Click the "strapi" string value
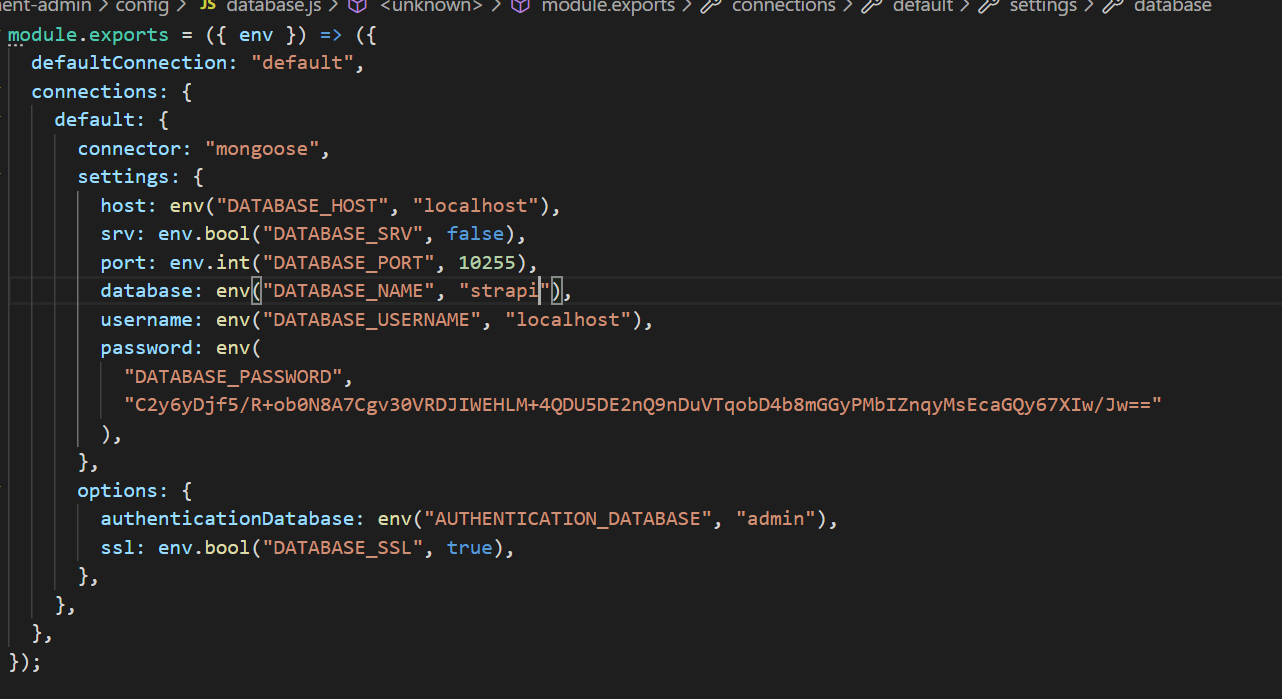 [505, 291]
